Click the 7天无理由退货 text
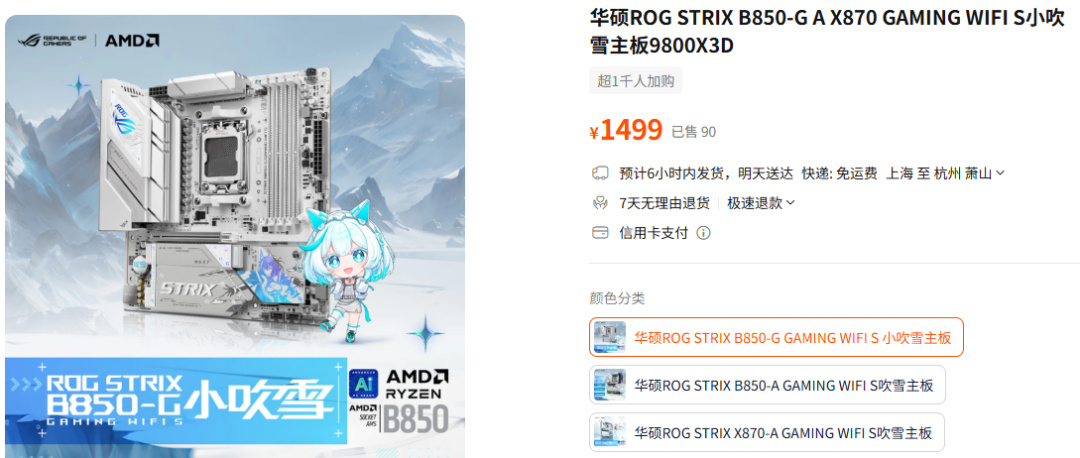The width and height of the screenshot is (1080, 458). click(664, 203)
